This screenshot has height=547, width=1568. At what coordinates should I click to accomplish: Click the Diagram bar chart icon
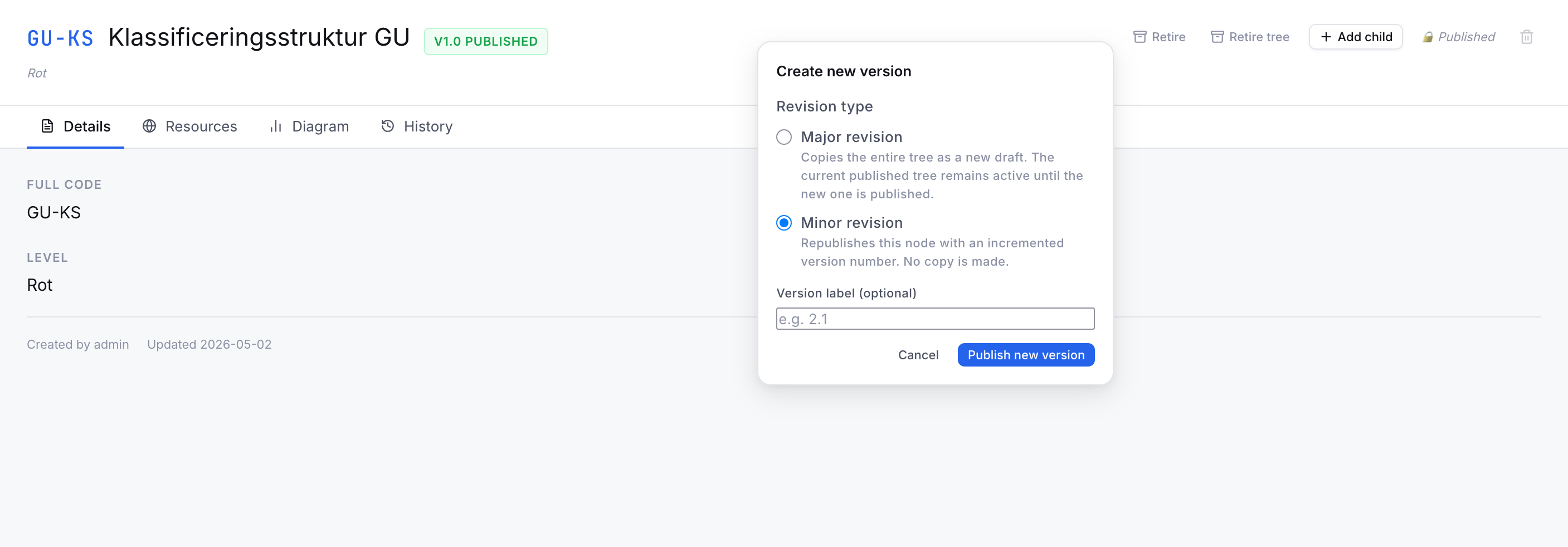[276, 126]
